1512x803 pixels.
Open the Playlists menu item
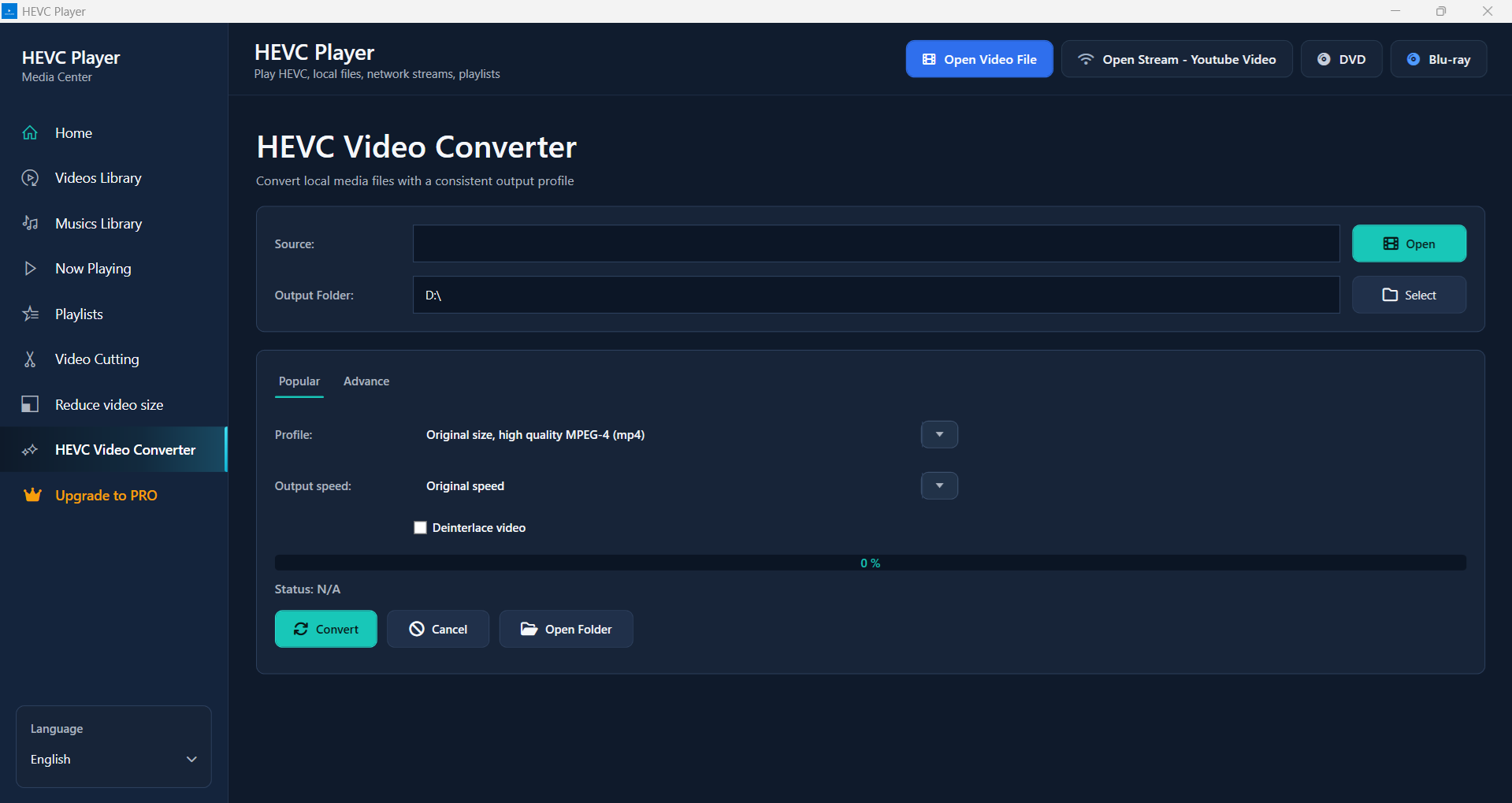(x=113, y=314)
